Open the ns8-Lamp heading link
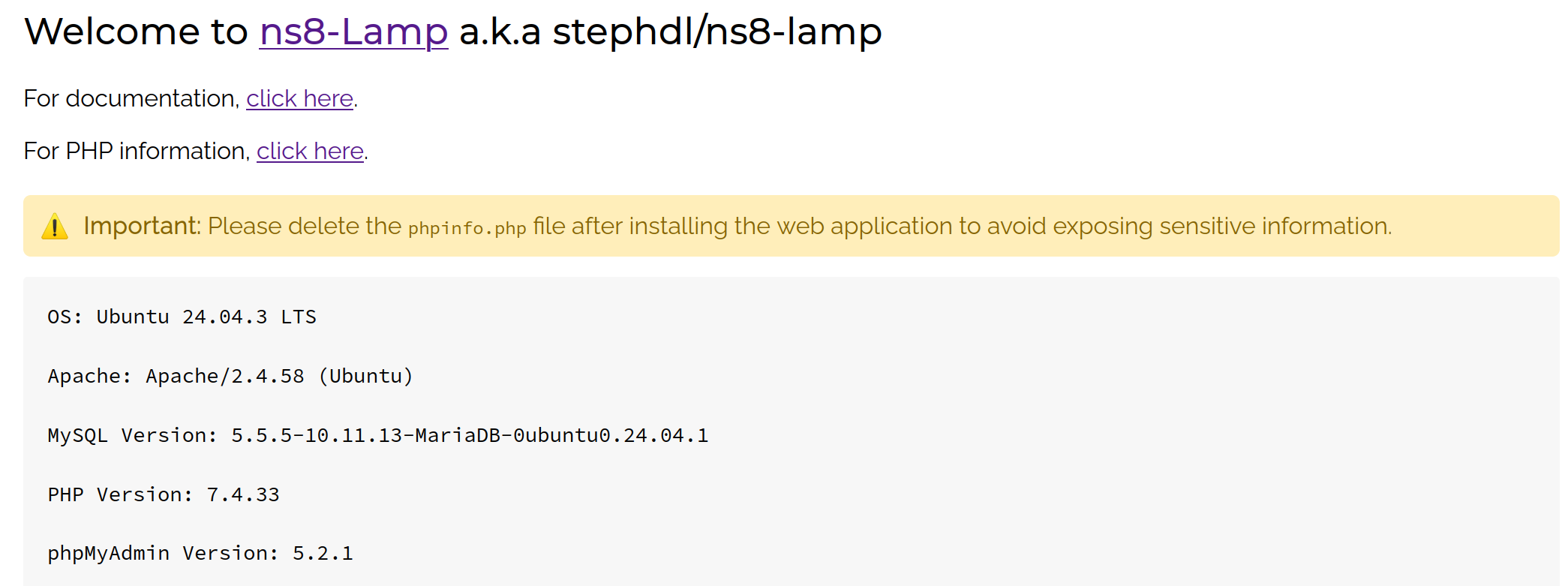 point(353,32)
